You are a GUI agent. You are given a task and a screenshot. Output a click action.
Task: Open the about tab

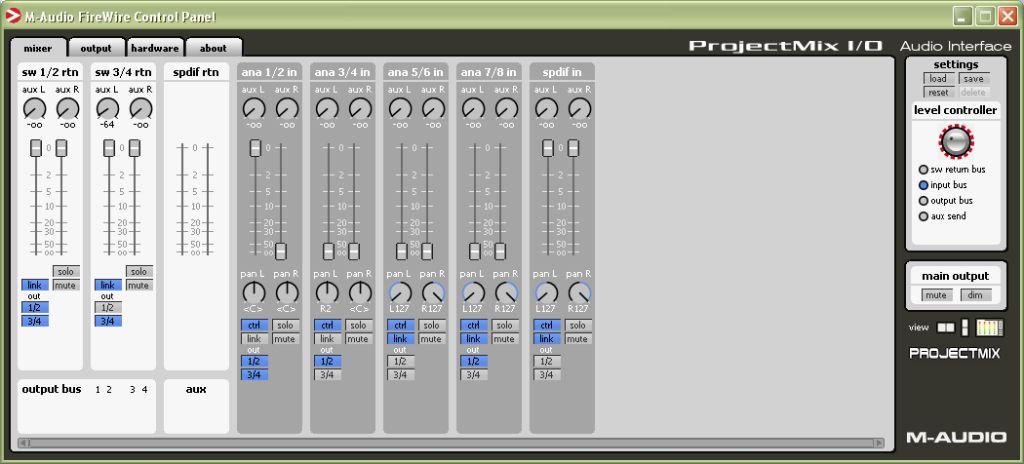pyautogui.click(x=214, y=48)
